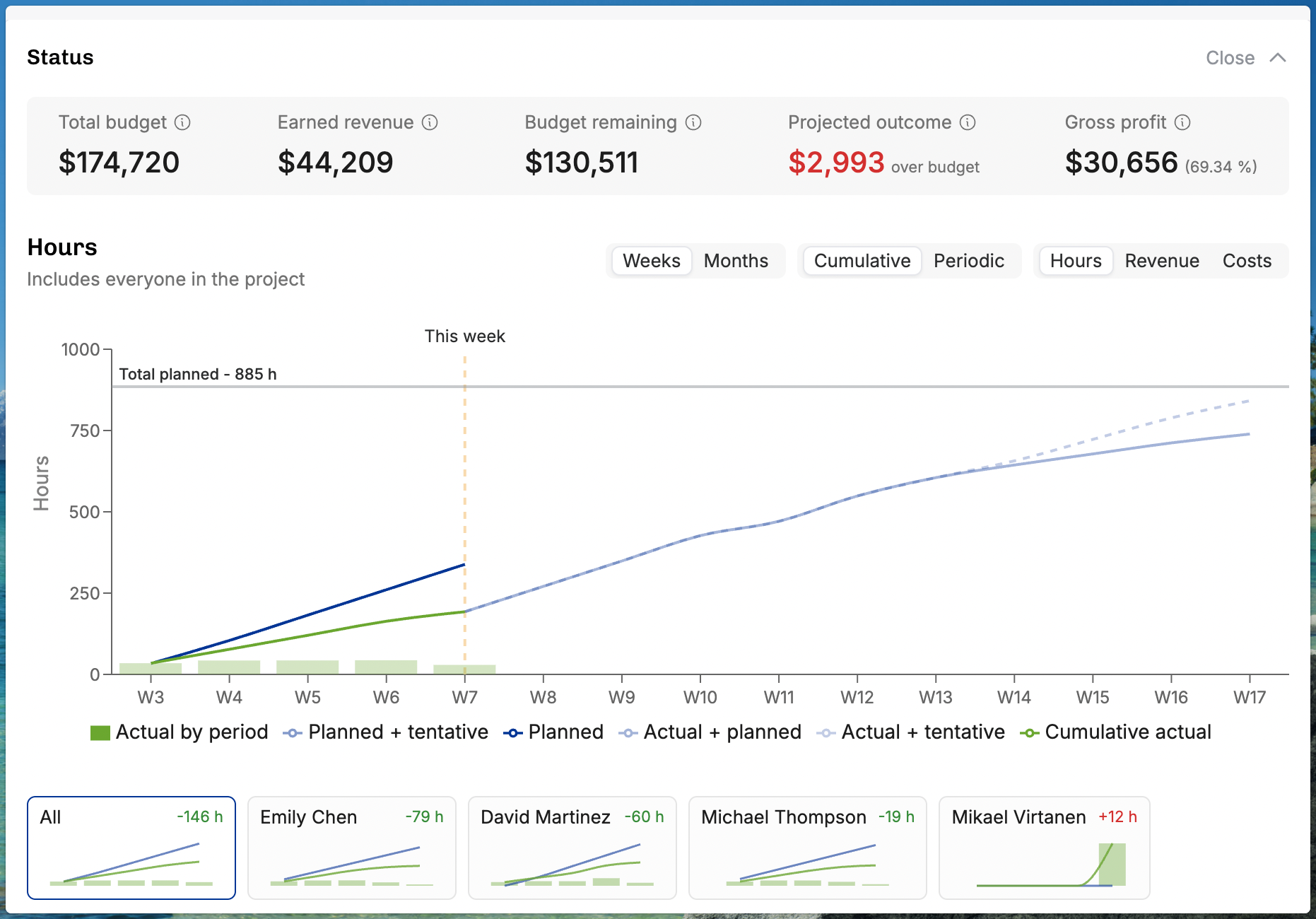This screenshot has width=1316, height=919.
Task: Click the Earned revenue info icon
Action: 430,122
